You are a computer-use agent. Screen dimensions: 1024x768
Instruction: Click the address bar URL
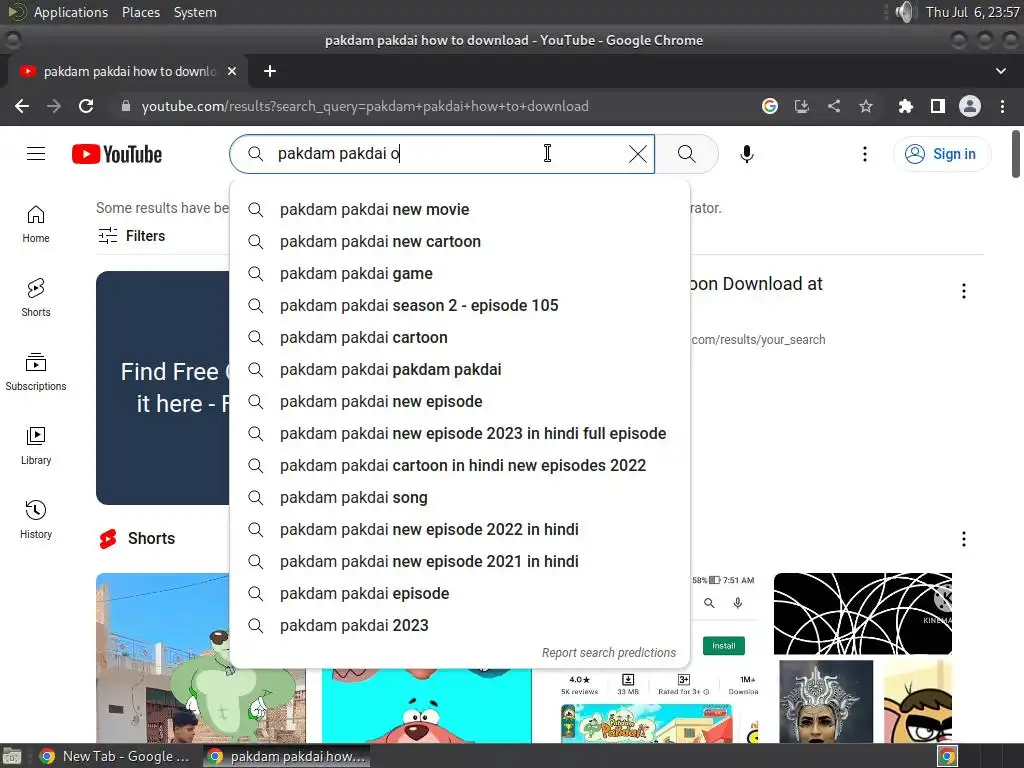tap(365, 106)
